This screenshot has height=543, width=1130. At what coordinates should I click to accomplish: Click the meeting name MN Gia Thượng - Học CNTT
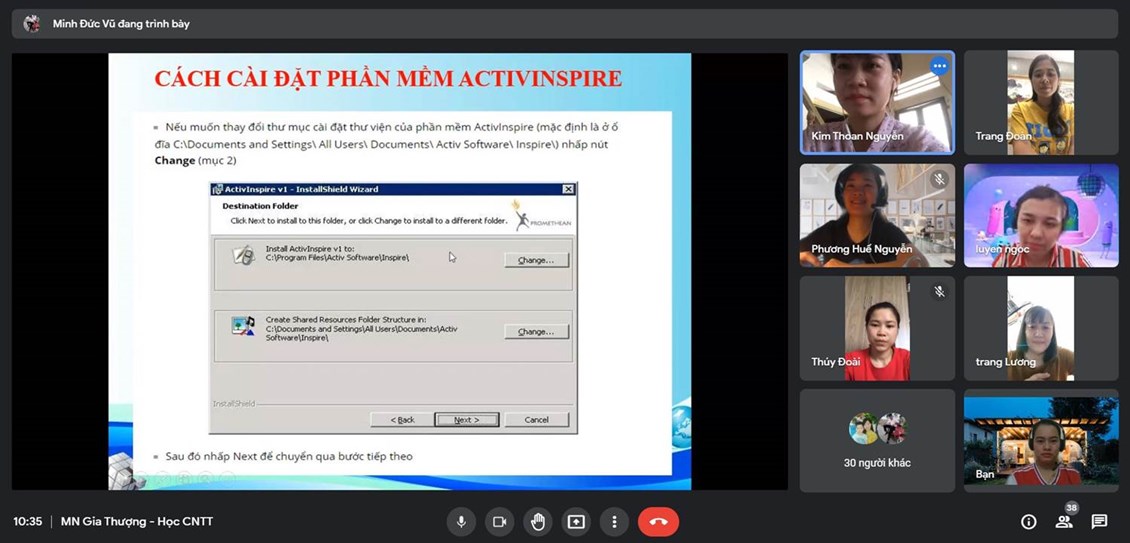[x=137, y=521]
